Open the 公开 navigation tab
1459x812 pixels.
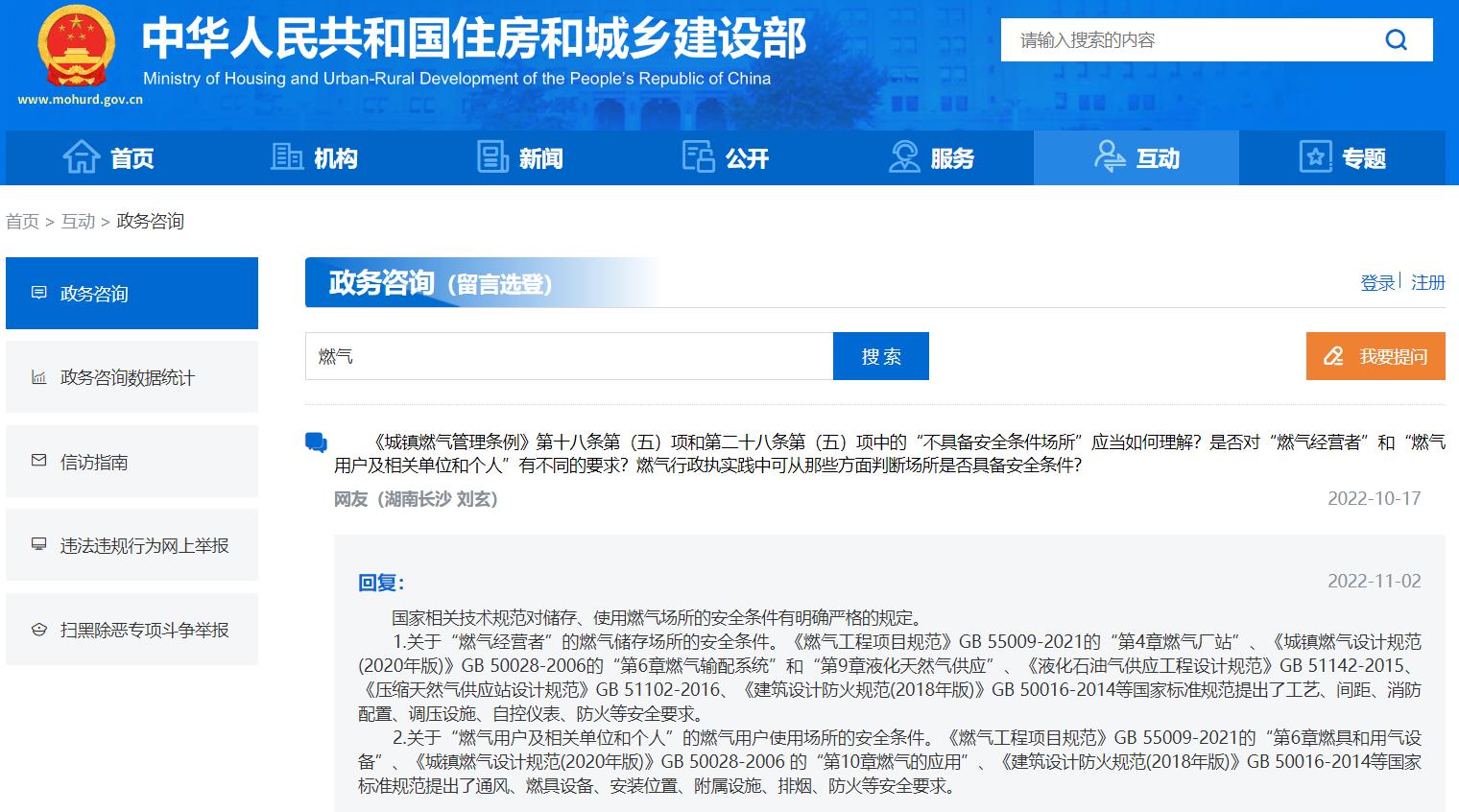pos(725,157)
